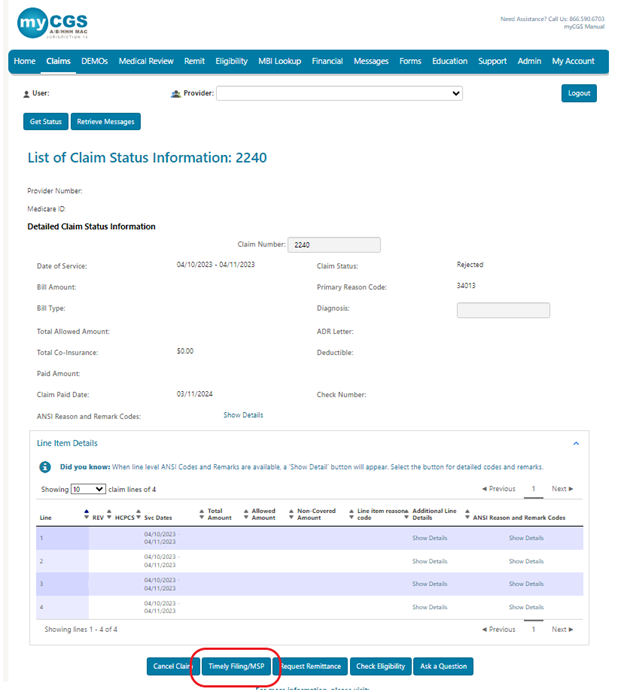Open the Provider dropdown

tap(340, 93)
